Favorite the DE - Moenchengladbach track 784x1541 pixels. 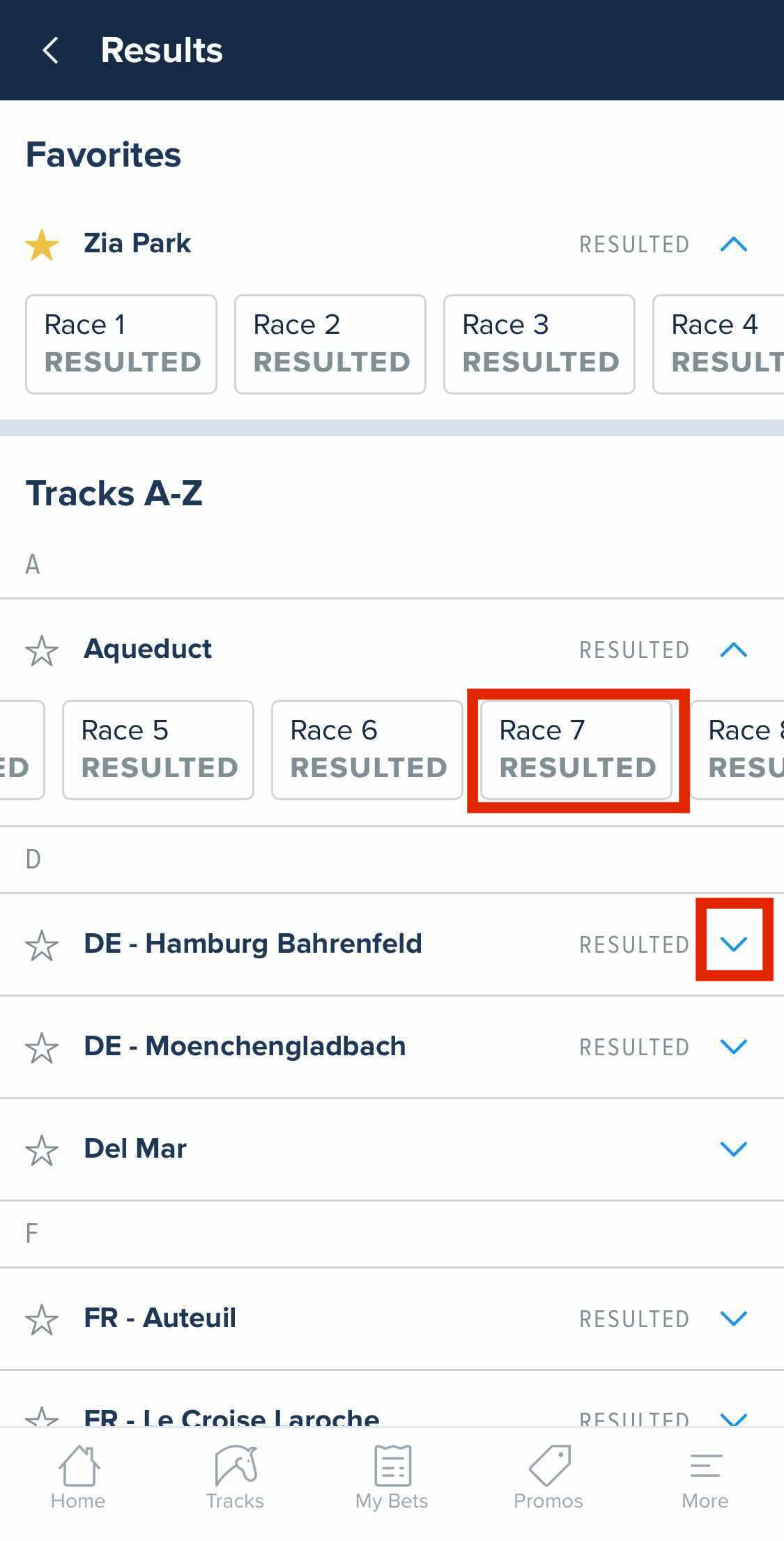tap(42, 1046)
